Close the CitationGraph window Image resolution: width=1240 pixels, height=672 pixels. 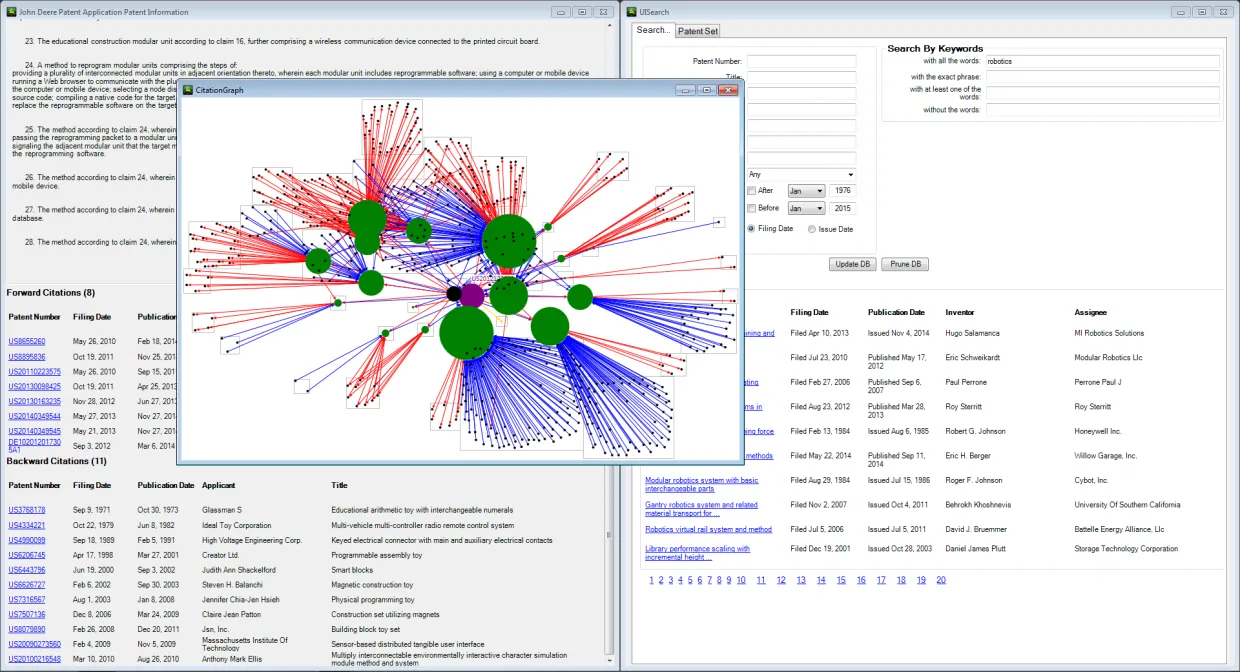tap(727, 90)
